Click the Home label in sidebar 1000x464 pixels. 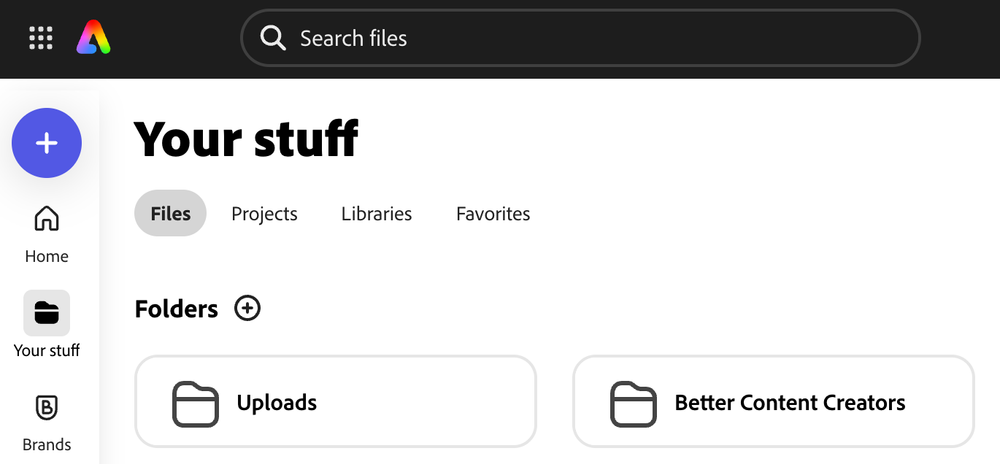click(x=47, y=256)
